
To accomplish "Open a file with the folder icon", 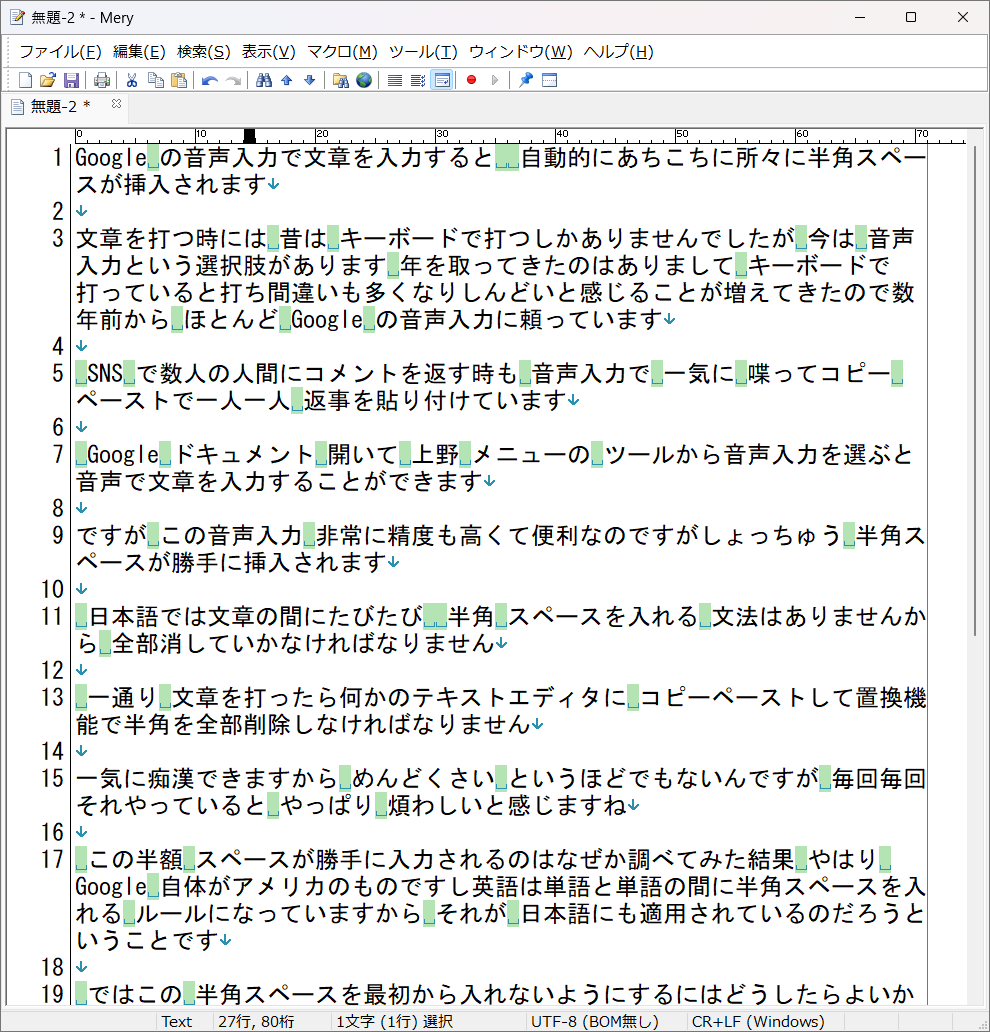I will coord(47,80).
